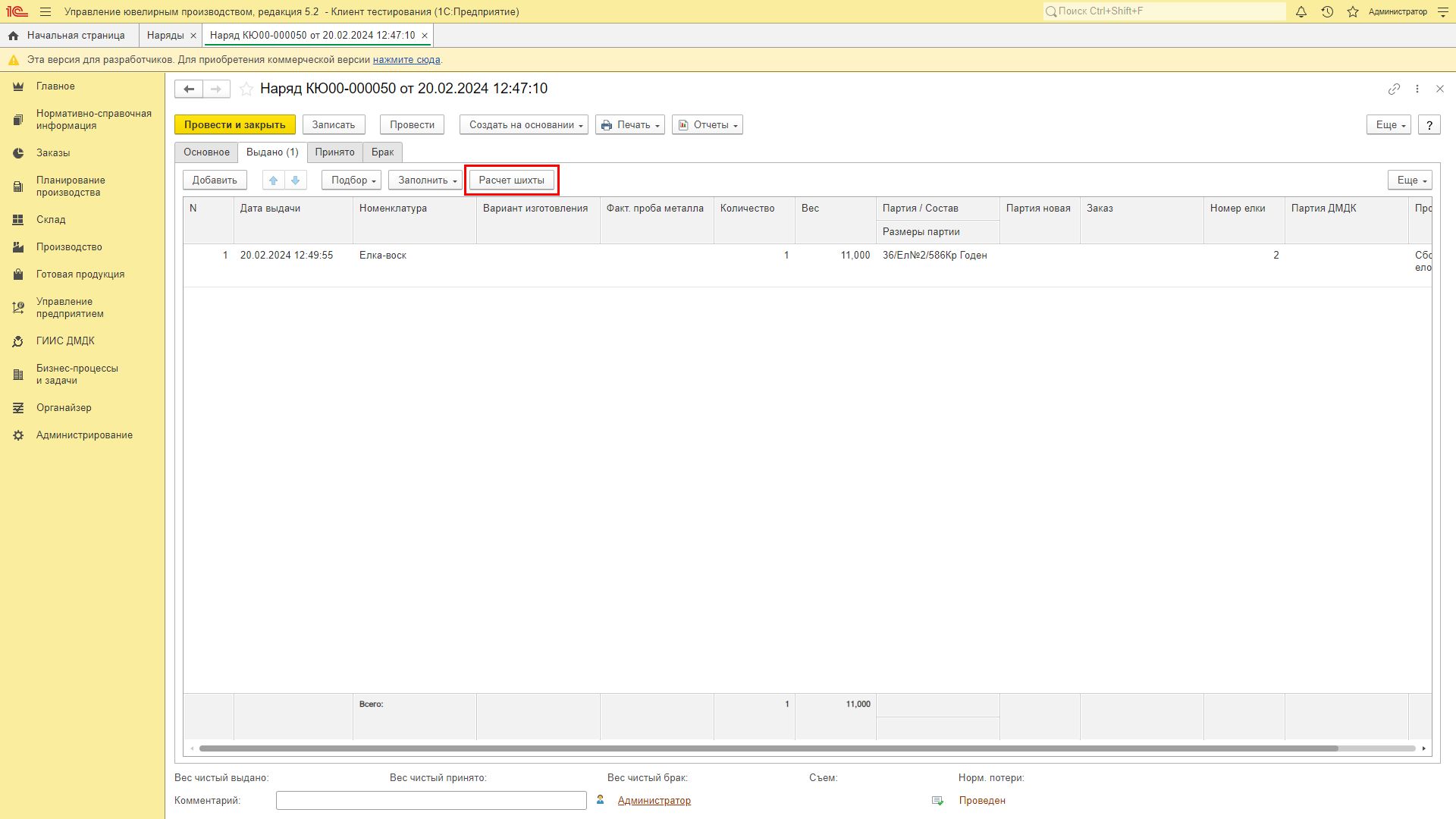Open notifications bell icon
Screen dimensions: 1456x819
tap(1301, 12)
